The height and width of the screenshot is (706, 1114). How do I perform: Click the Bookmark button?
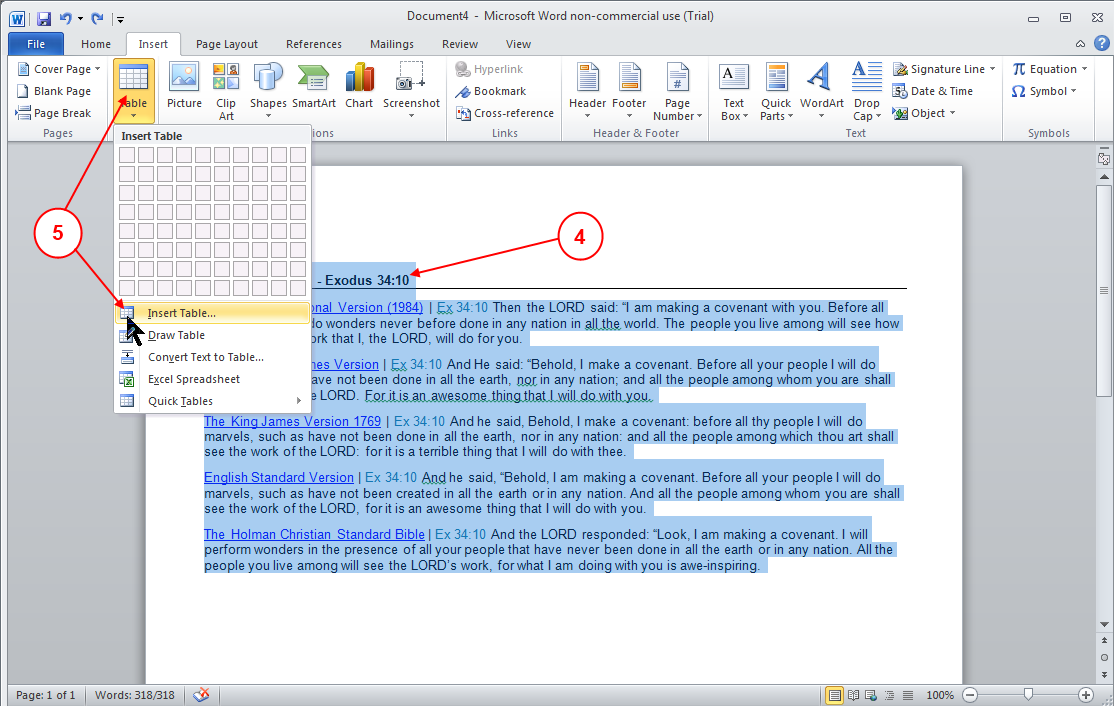point(491,91)
